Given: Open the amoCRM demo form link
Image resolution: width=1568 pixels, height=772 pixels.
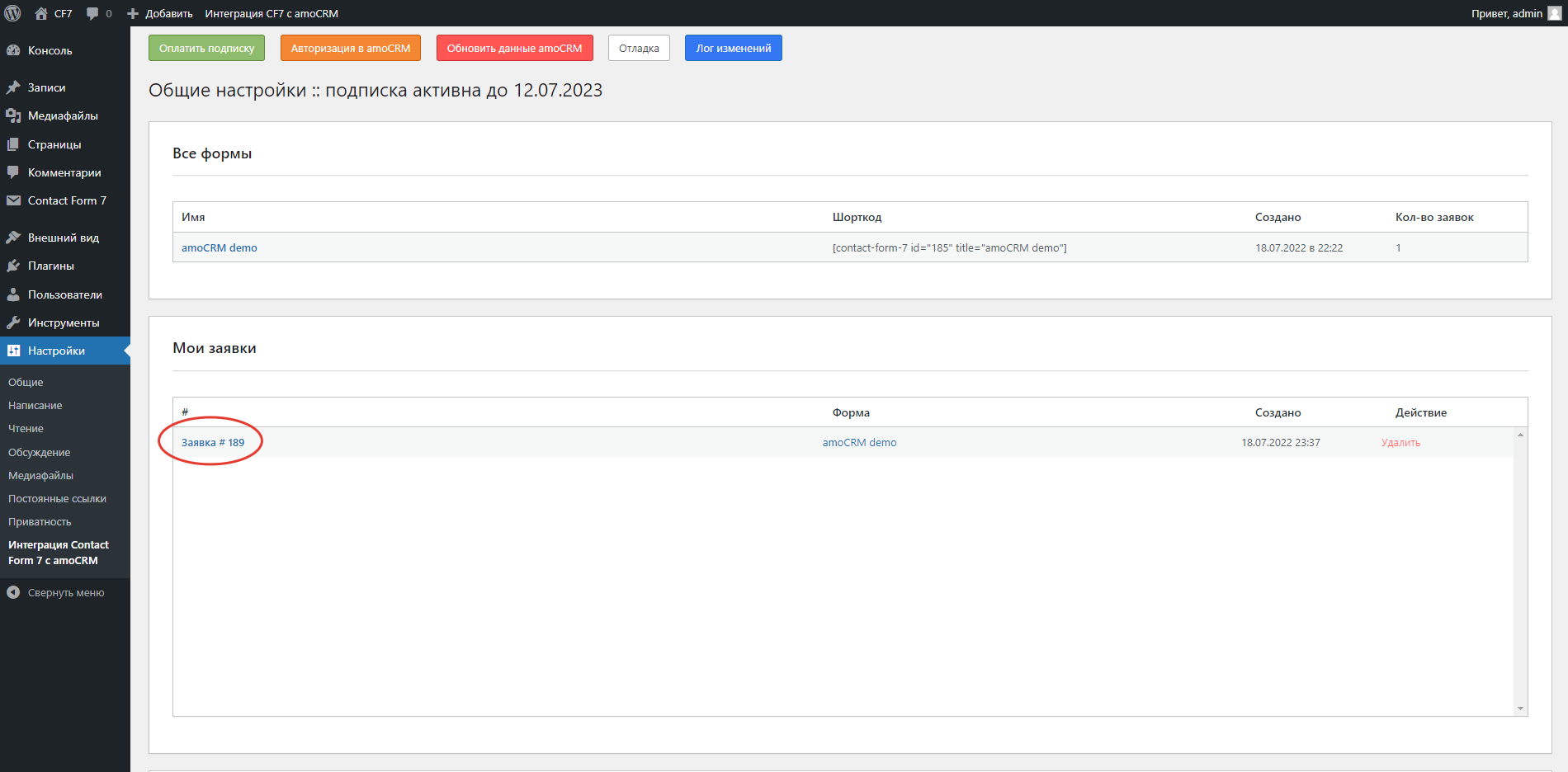Looking at the screenshot, I should click(219, 247).
